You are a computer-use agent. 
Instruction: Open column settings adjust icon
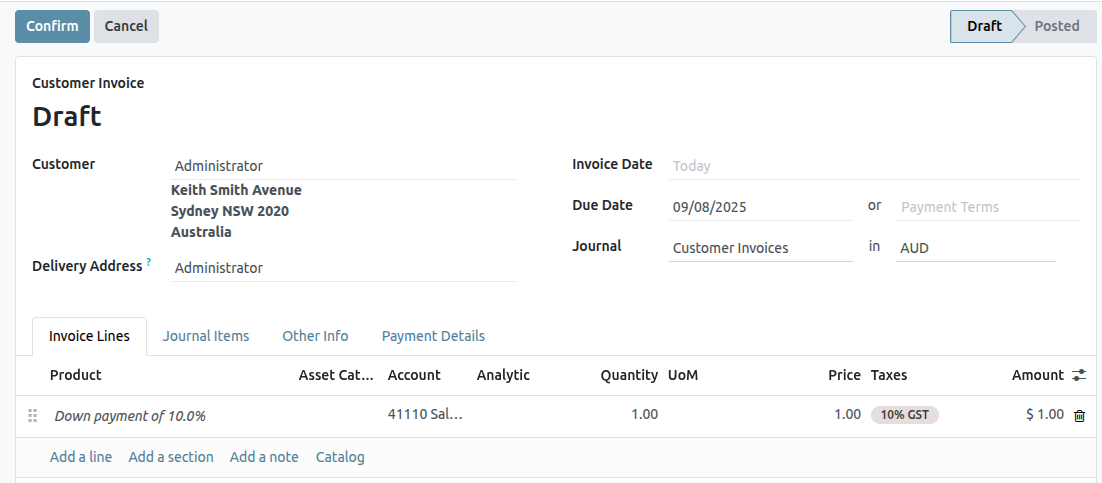click(x=1079, y=375)
